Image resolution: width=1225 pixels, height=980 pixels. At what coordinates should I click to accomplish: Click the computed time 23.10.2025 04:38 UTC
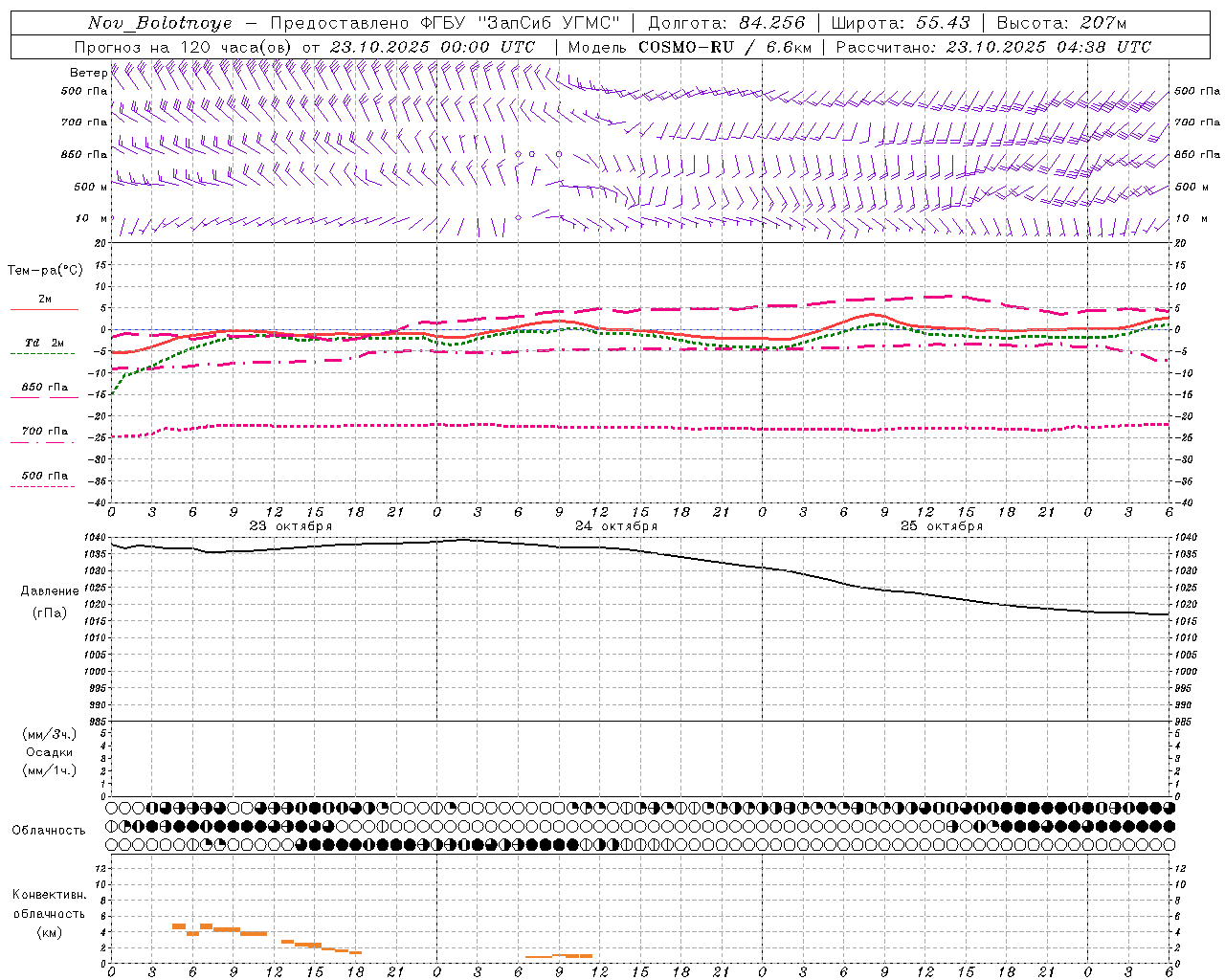[1049, 47]
